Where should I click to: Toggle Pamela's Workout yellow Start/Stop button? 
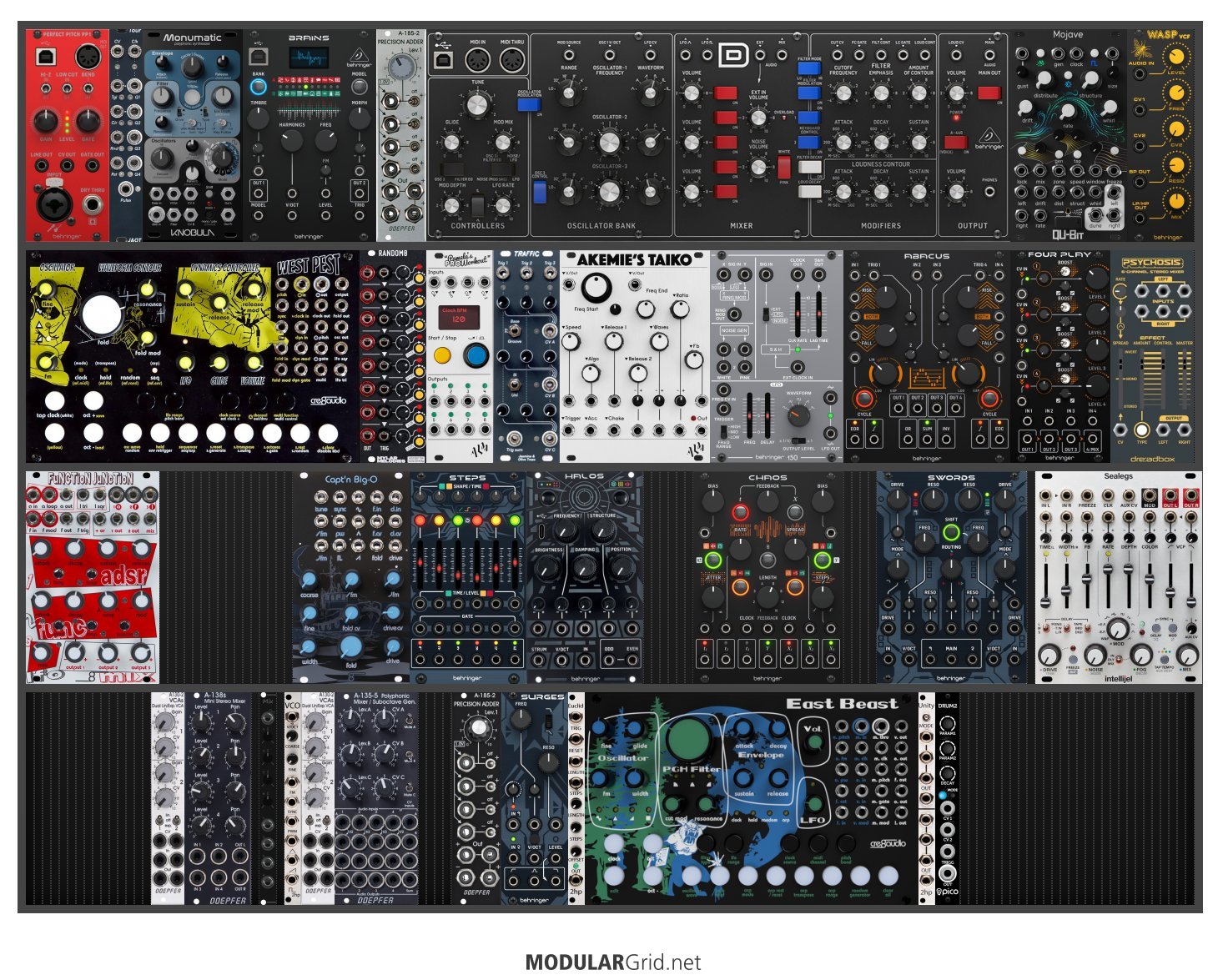point(441,355)
